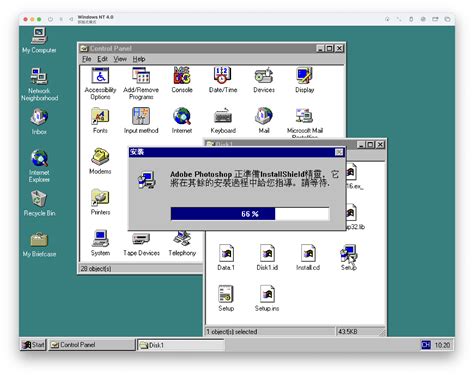Switch to Control Panel via taskbar button
Screen dimensions: 474x377
pyautogui.click(x=91, y=345)
